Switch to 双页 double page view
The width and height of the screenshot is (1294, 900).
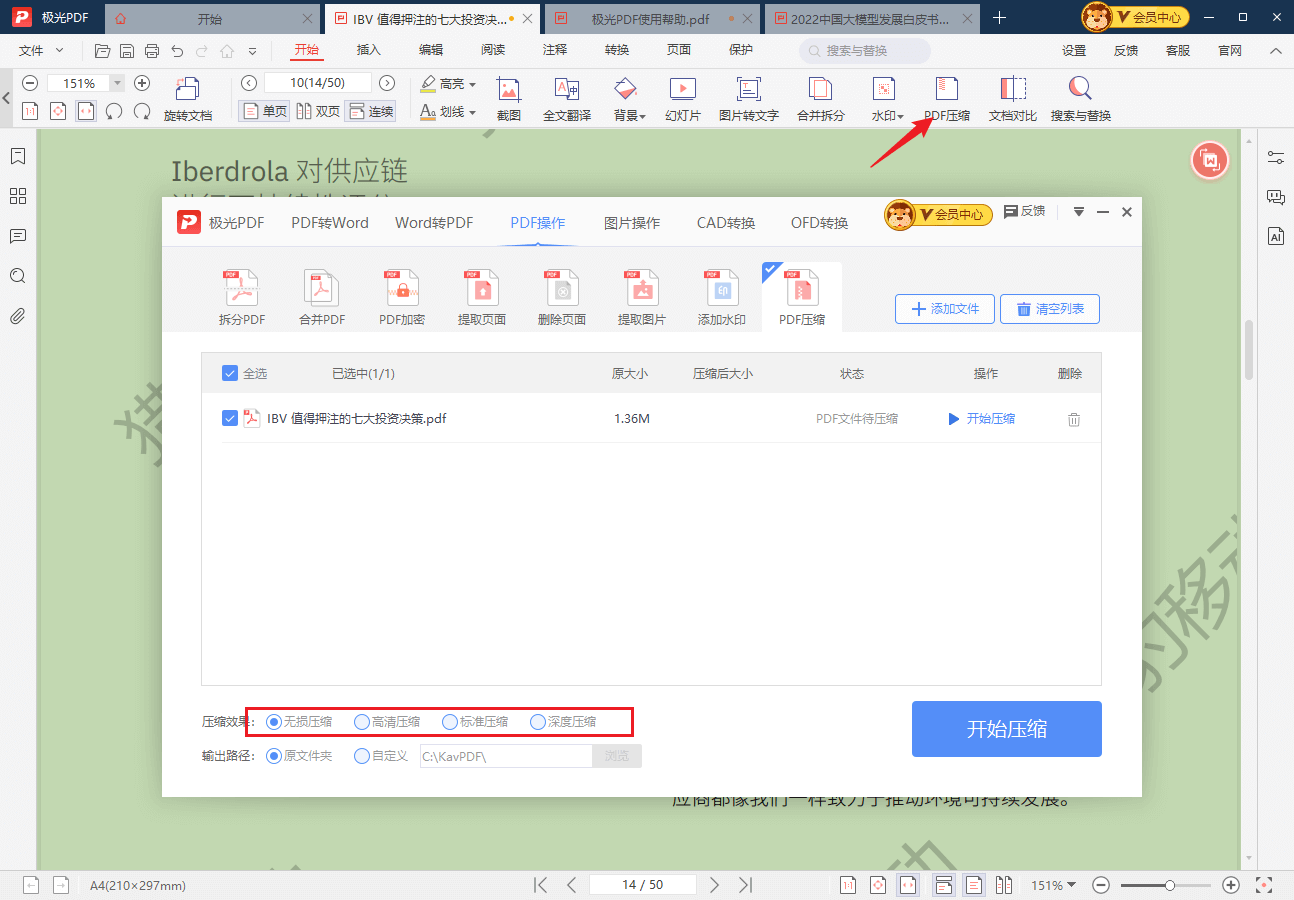click(x=318, y=111)
